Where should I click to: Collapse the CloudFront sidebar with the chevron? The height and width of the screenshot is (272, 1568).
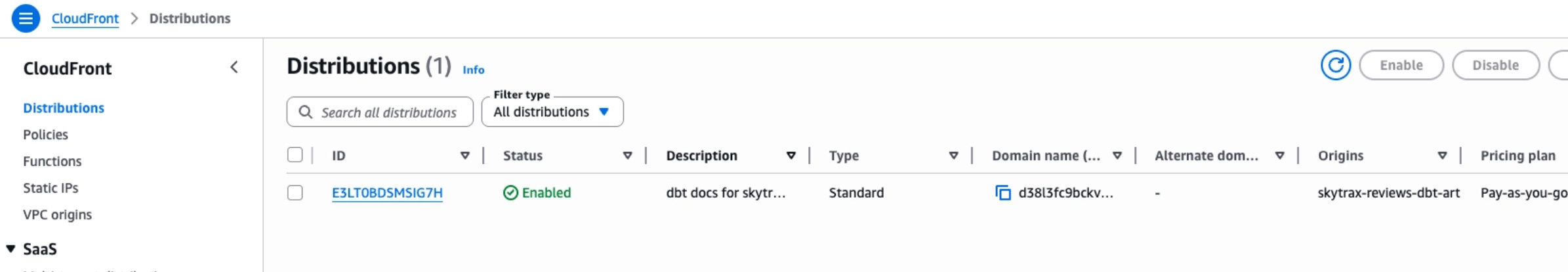click(x=234, y=67)
